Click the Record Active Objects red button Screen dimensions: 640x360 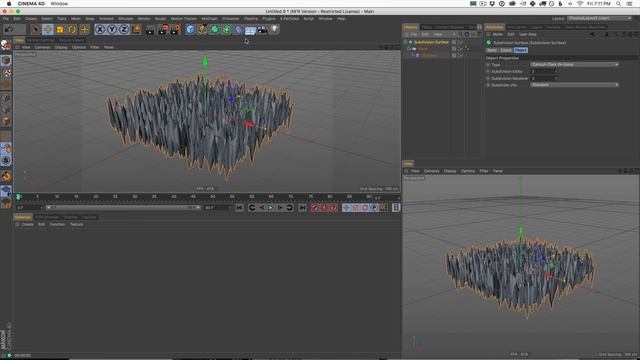click(x=314, y=208)
